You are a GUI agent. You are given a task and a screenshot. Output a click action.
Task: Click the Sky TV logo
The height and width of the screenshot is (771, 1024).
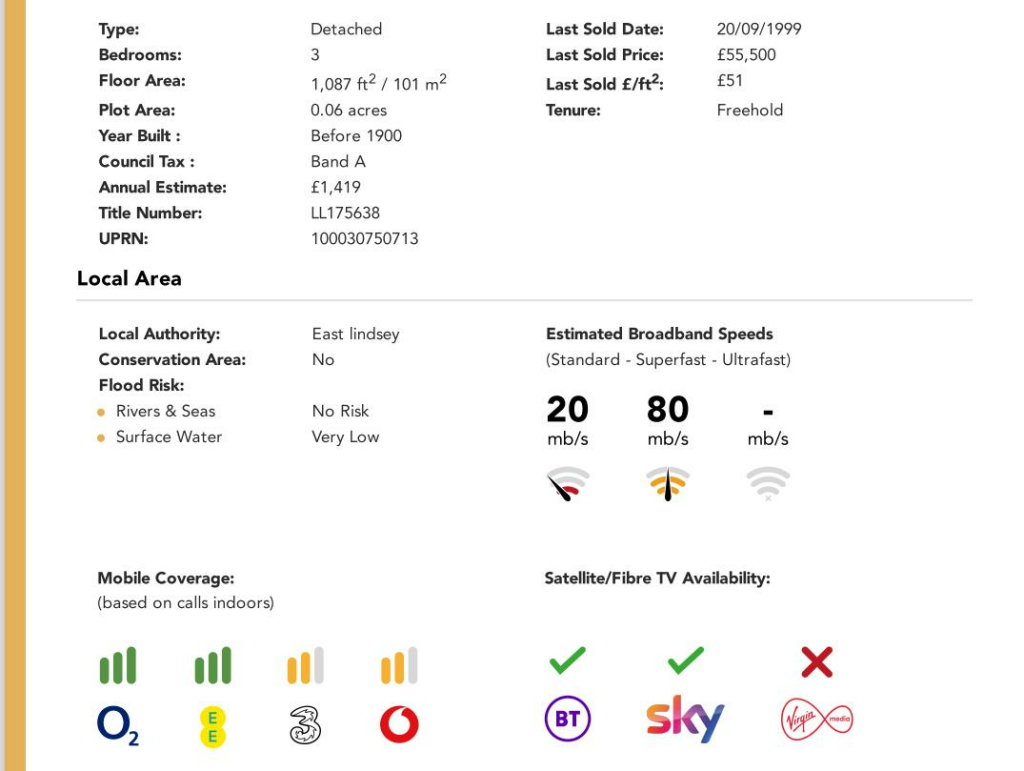pos(685,719)
